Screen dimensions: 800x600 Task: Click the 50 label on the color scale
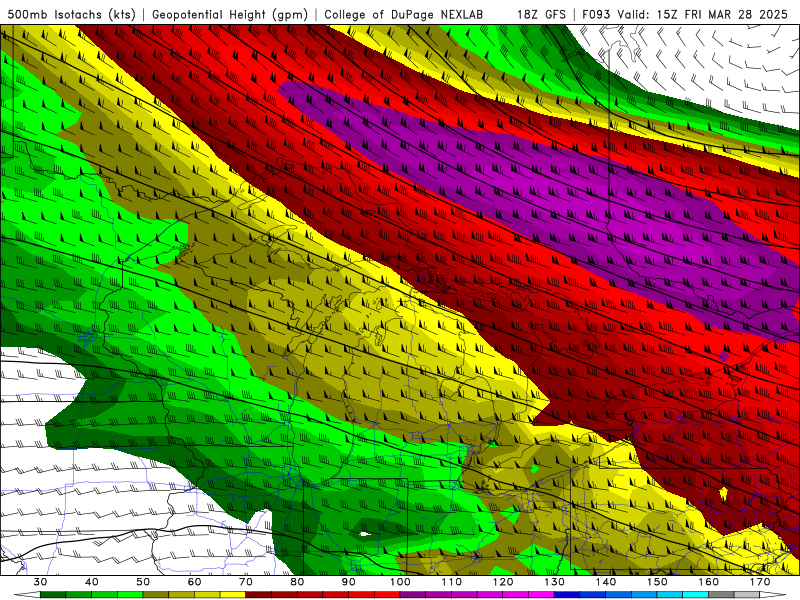pos(143,582)
